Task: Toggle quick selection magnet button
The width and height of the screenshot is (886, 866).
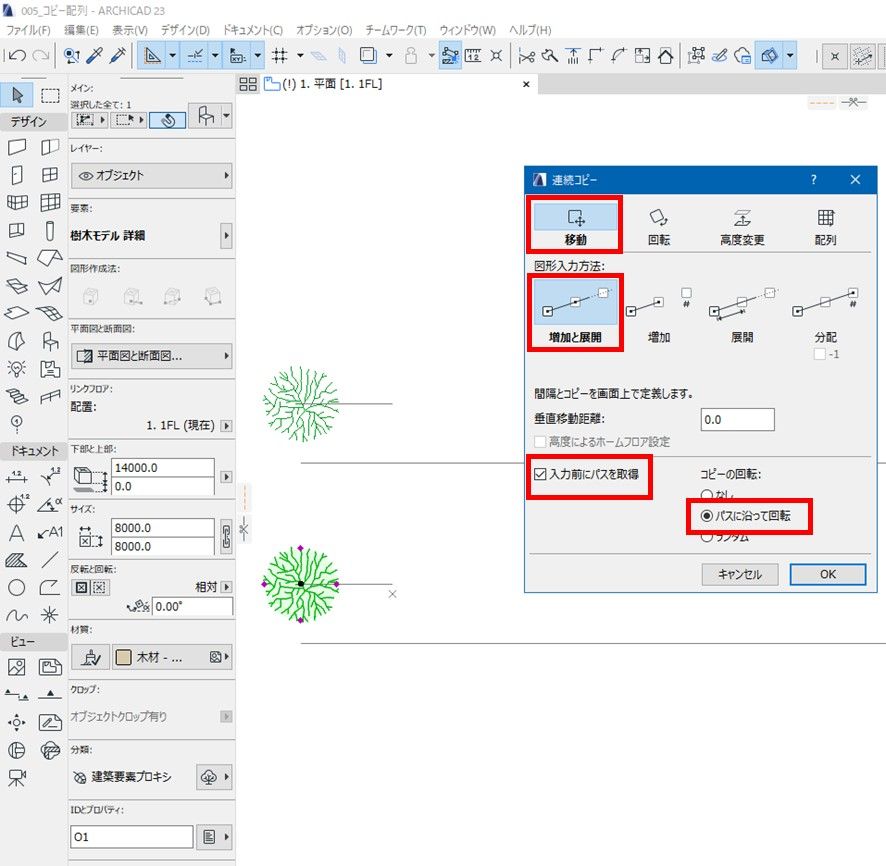Action: 167,120
